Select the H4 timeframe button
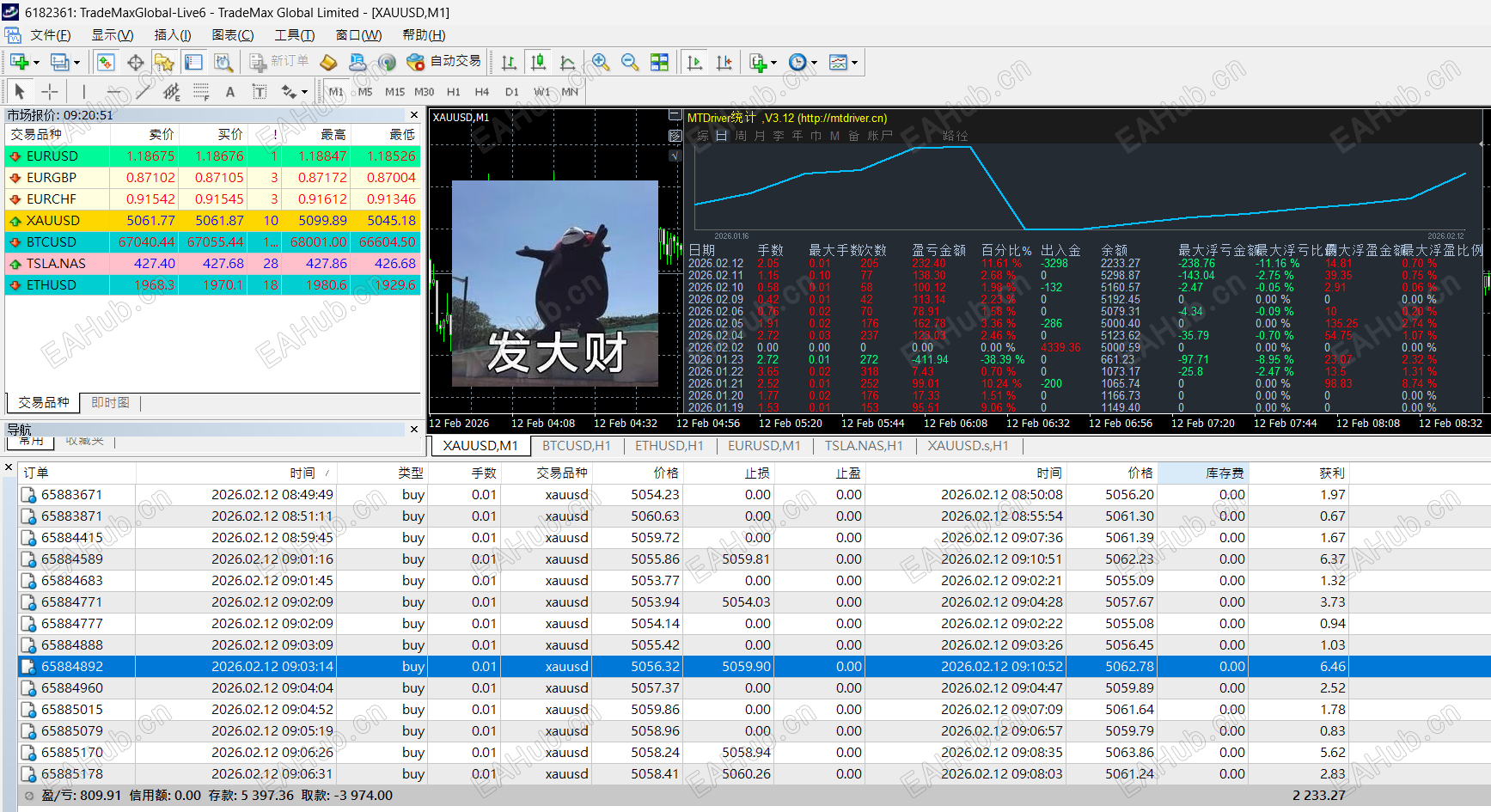Screen dimensions: 1491x812 tap(481, 92)
